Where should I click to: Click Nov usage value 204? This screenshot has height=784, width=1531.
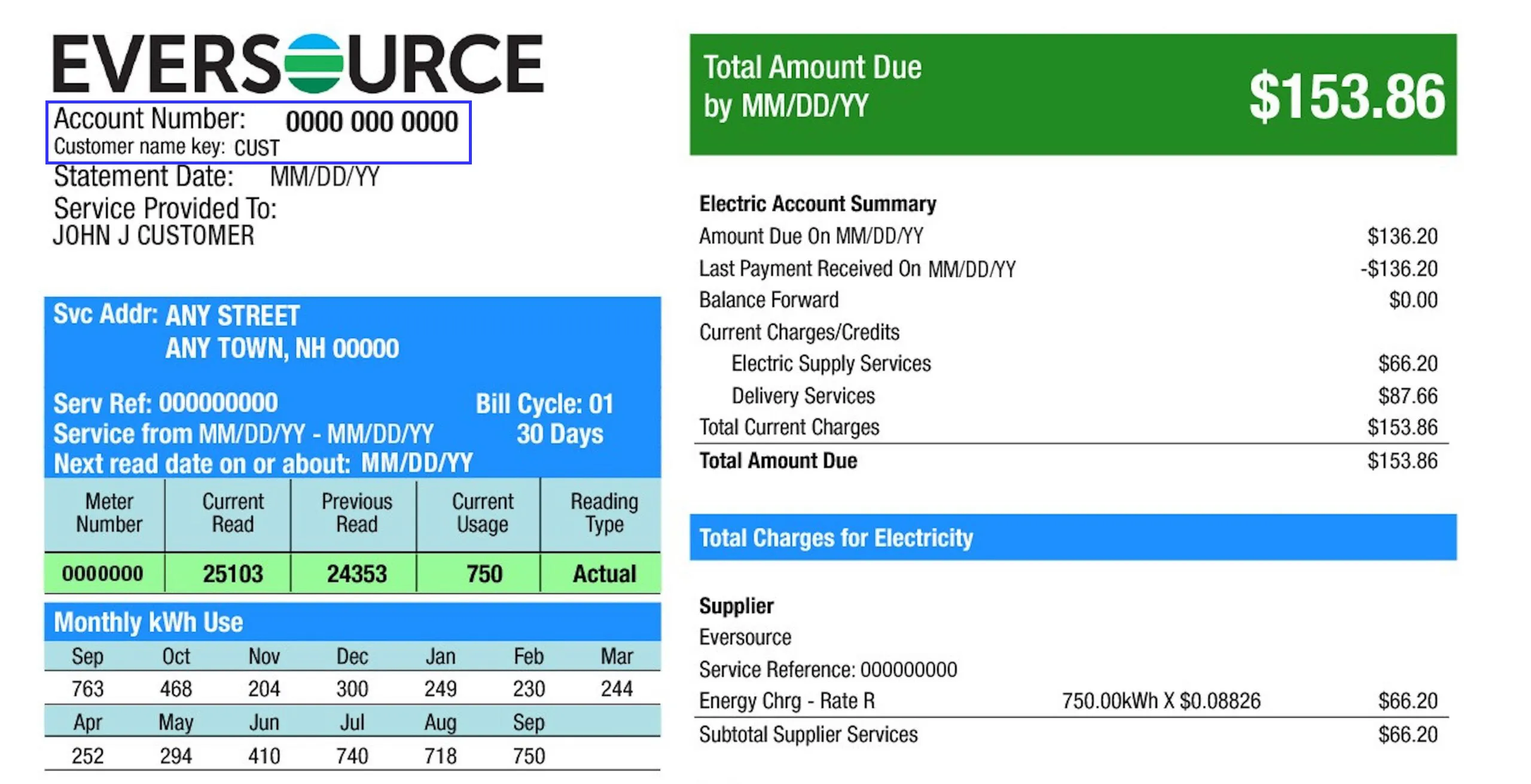coord(264,689)
